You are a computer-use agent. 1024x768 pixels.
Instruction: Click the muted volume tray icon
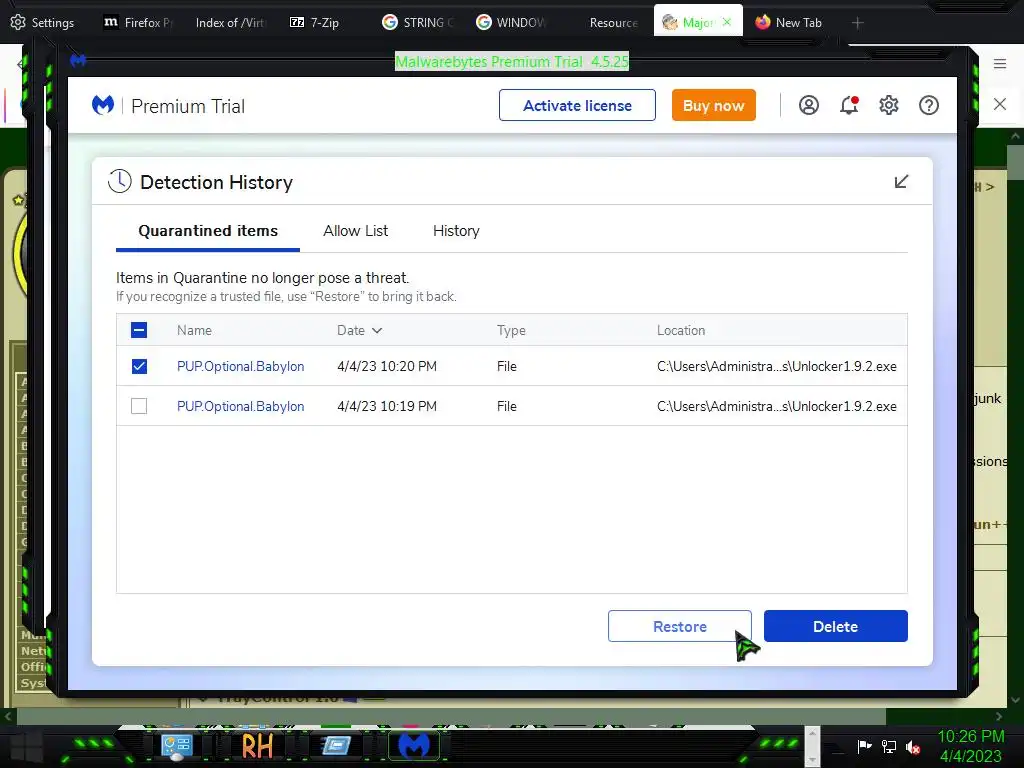point(913,747)
